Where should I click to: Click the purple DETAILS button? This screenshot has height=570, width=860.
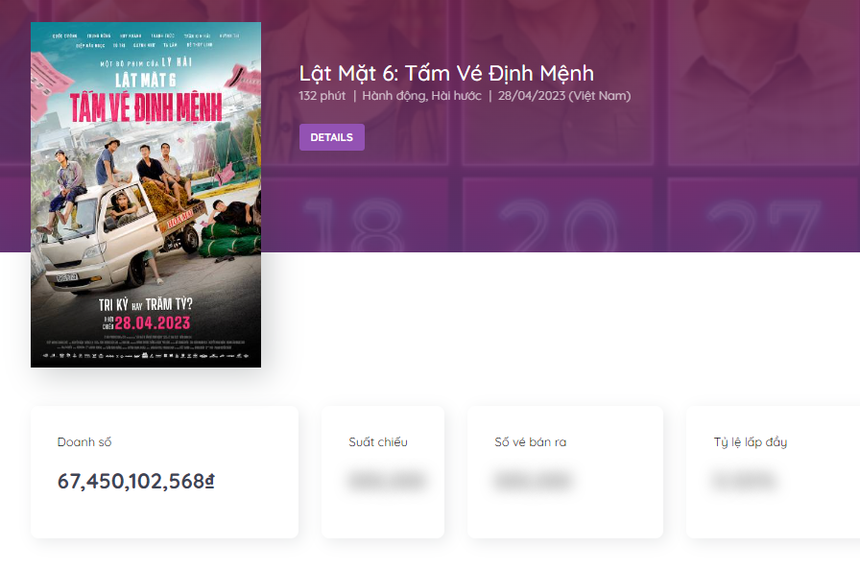click(331, 137)
